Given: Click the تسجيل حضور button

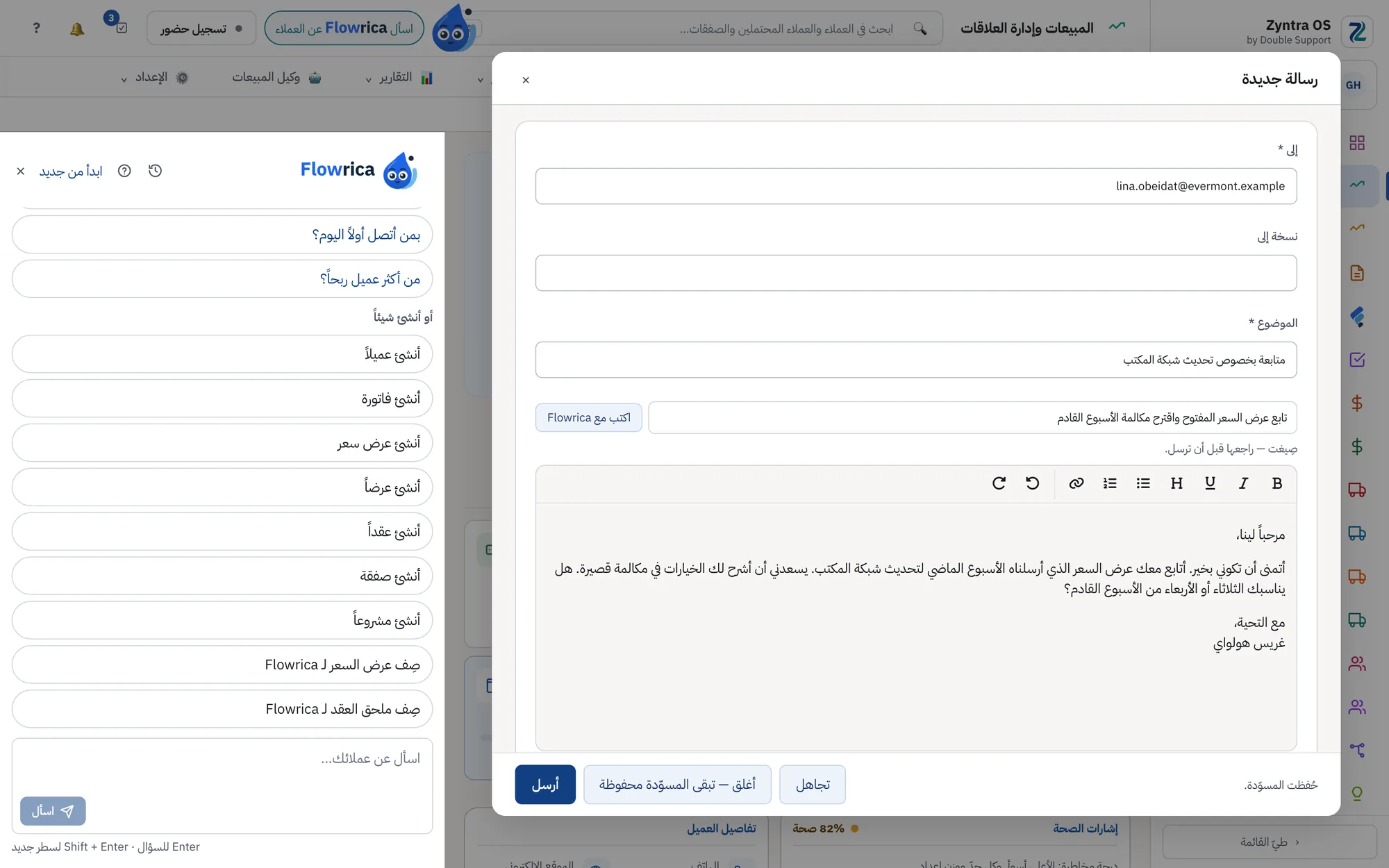Looking at the screenshot, I should click(x=201, y=28).
